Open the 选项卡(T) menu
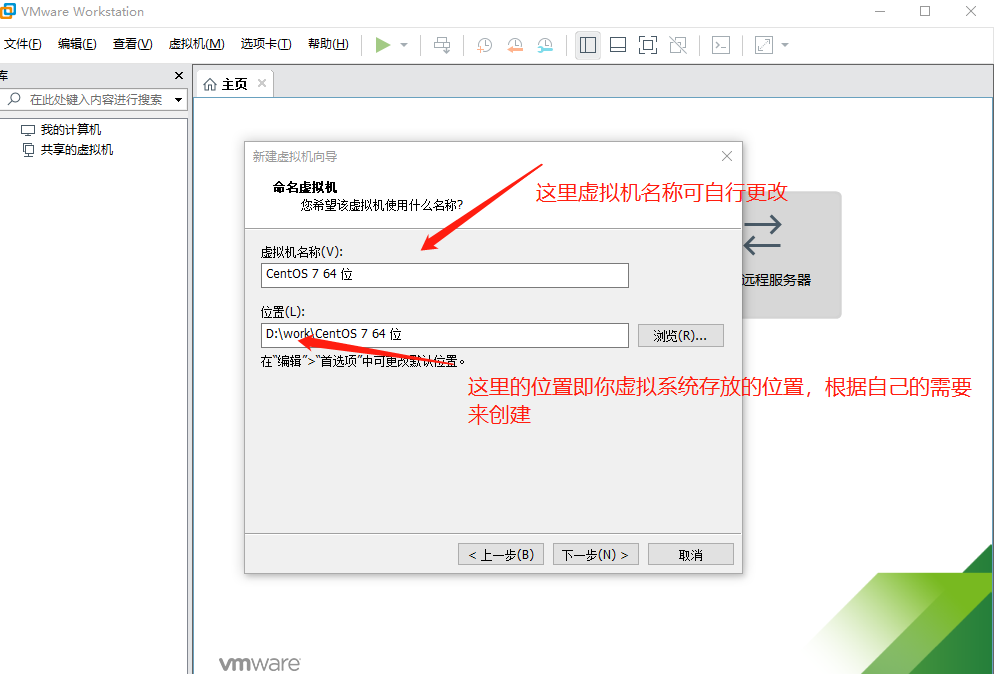This screenshot has width=994, height=674. [x=266, y=44]
